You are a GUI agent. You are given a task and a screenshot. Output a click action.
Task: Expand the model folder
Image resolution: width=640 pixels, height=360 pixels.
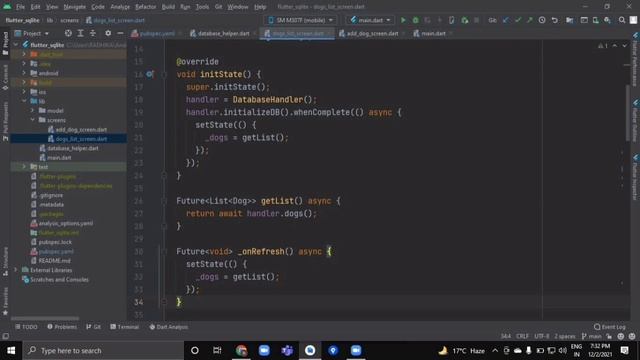(32, 111)
